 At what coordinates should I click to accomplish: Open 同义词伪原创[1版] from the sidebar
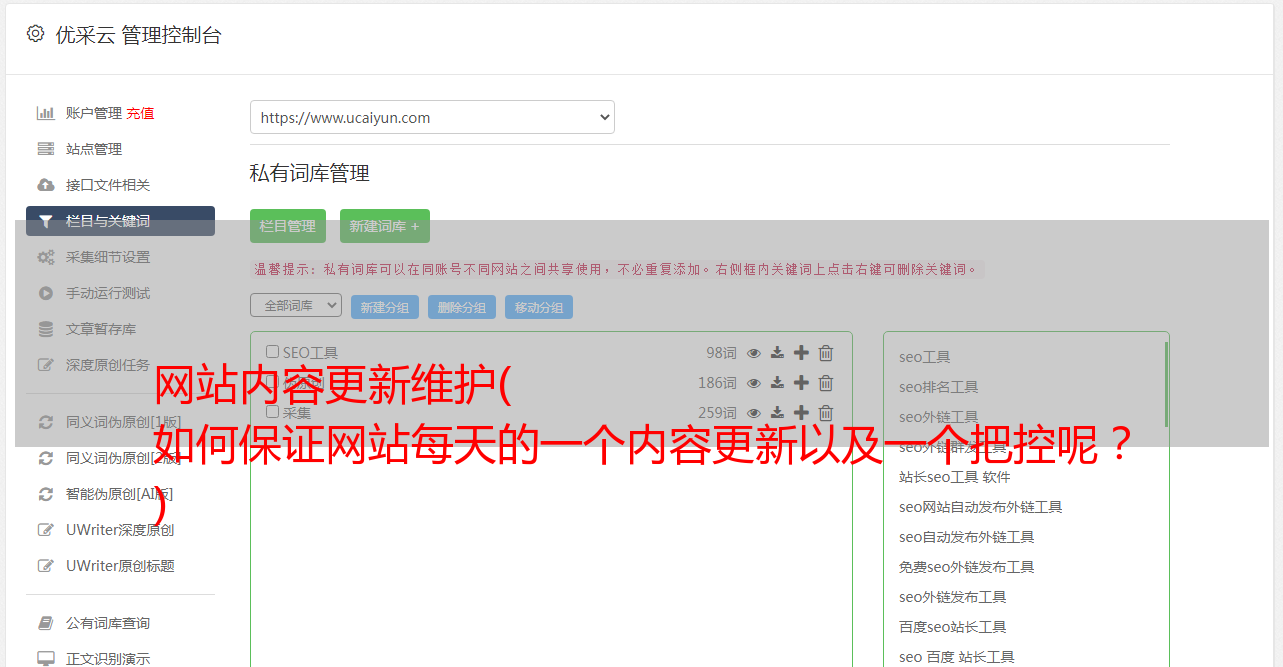124,422
